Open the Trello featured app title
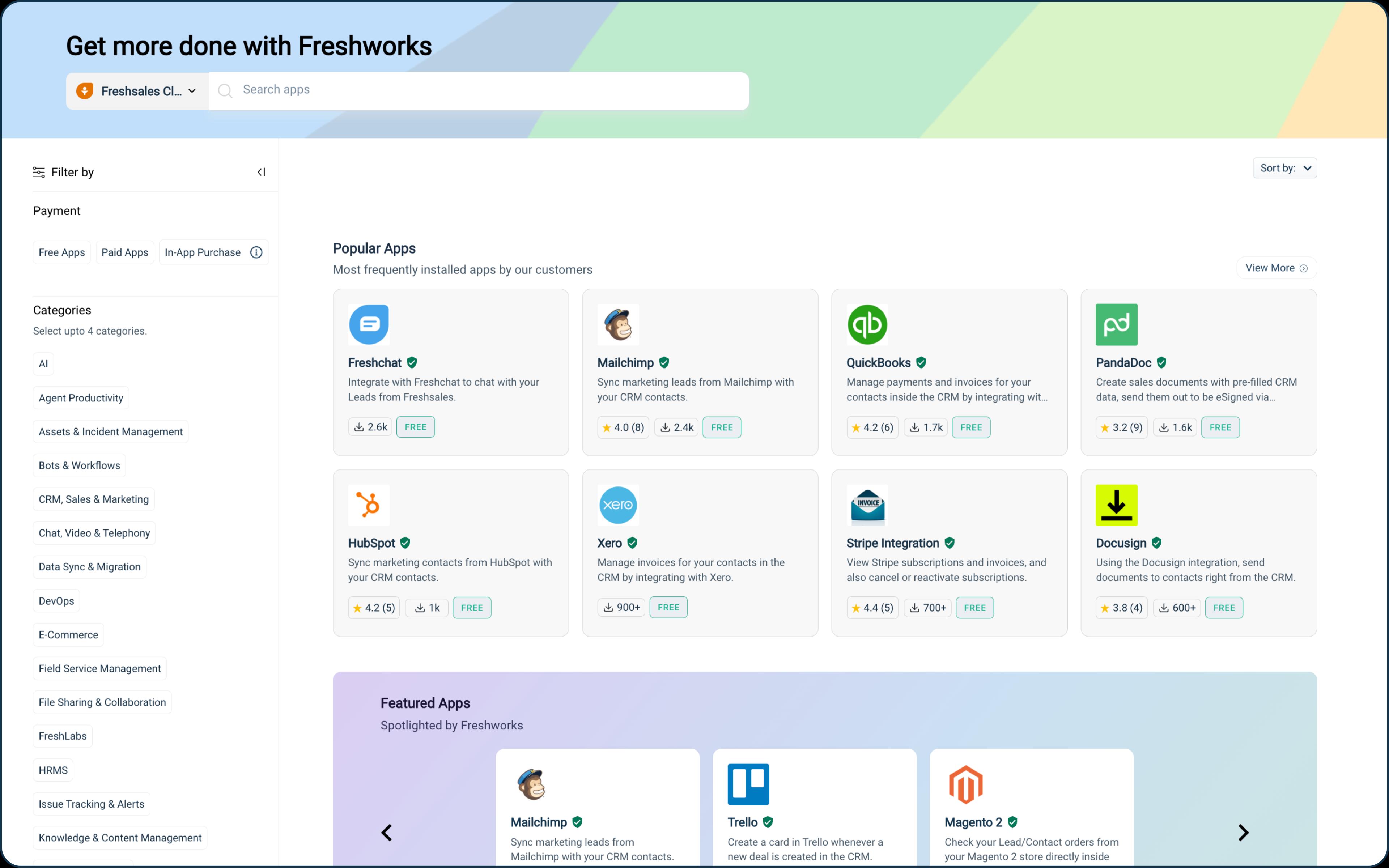 point(743,823)
